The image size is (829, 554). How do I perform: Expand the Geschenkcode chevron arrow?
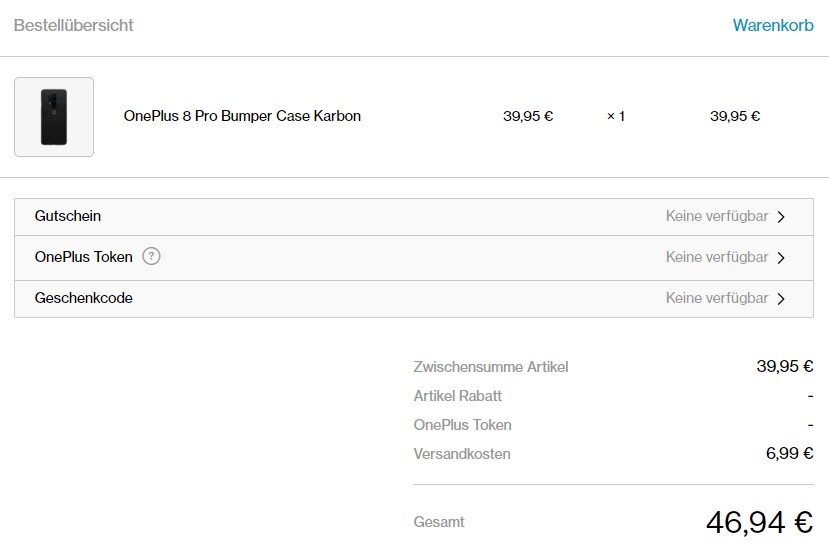[781, 299]
